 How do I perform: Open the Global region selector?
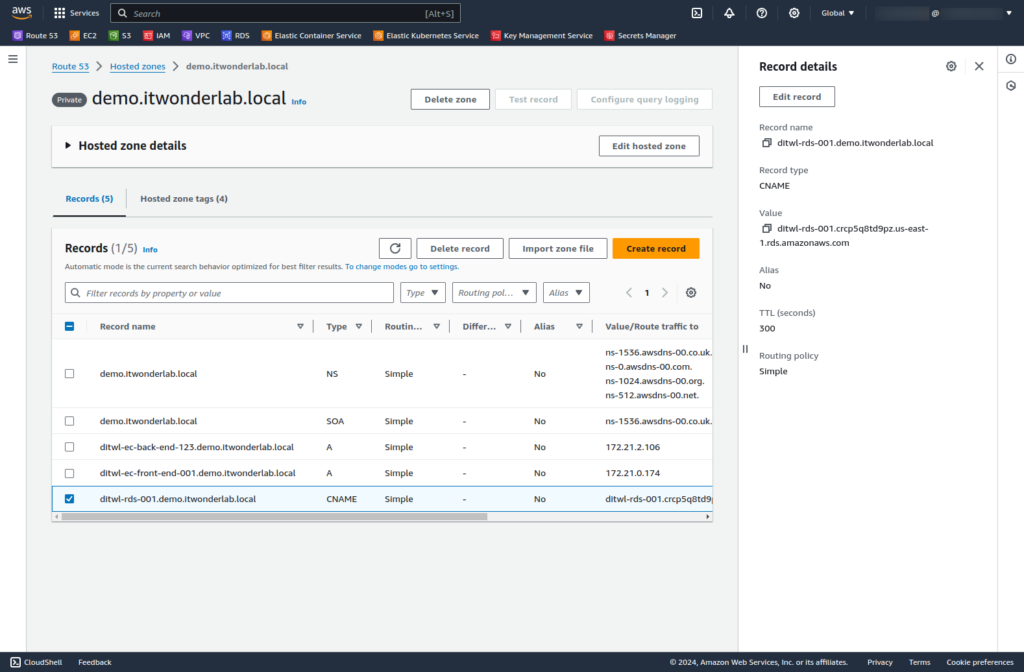pyautogui.click(x=837, y=13)
